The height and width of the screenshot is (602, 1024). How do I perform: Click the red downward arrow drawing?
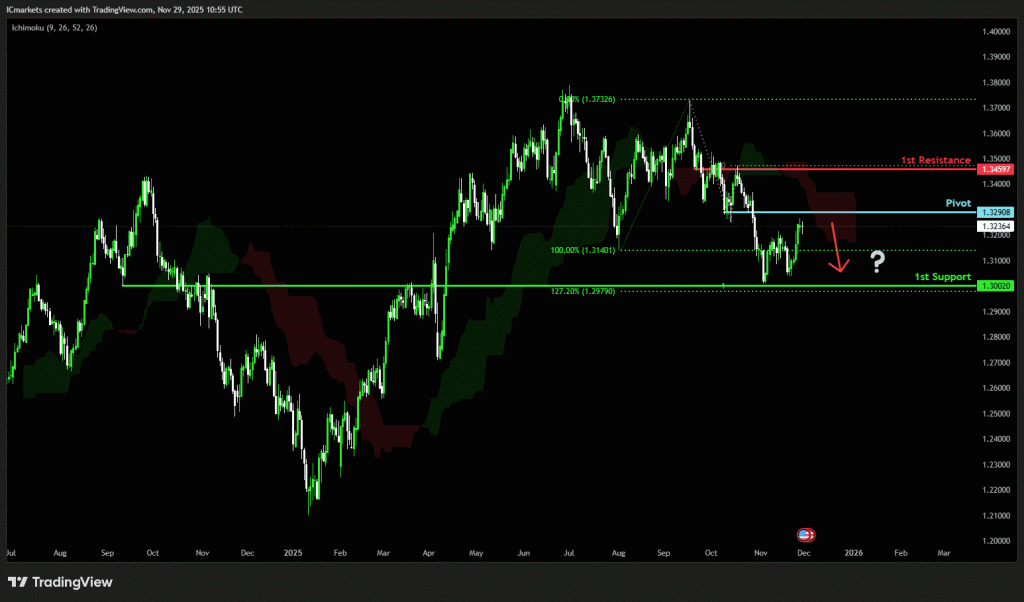click(838, 254)
